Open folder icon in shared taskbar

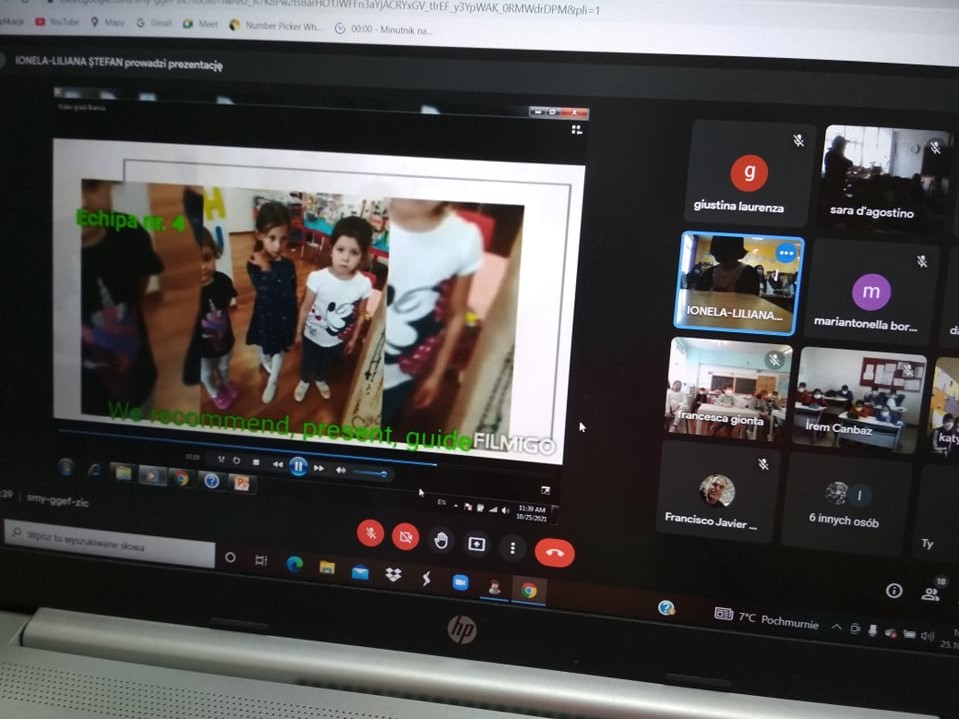pyautogui.click(x=123, y=473)
